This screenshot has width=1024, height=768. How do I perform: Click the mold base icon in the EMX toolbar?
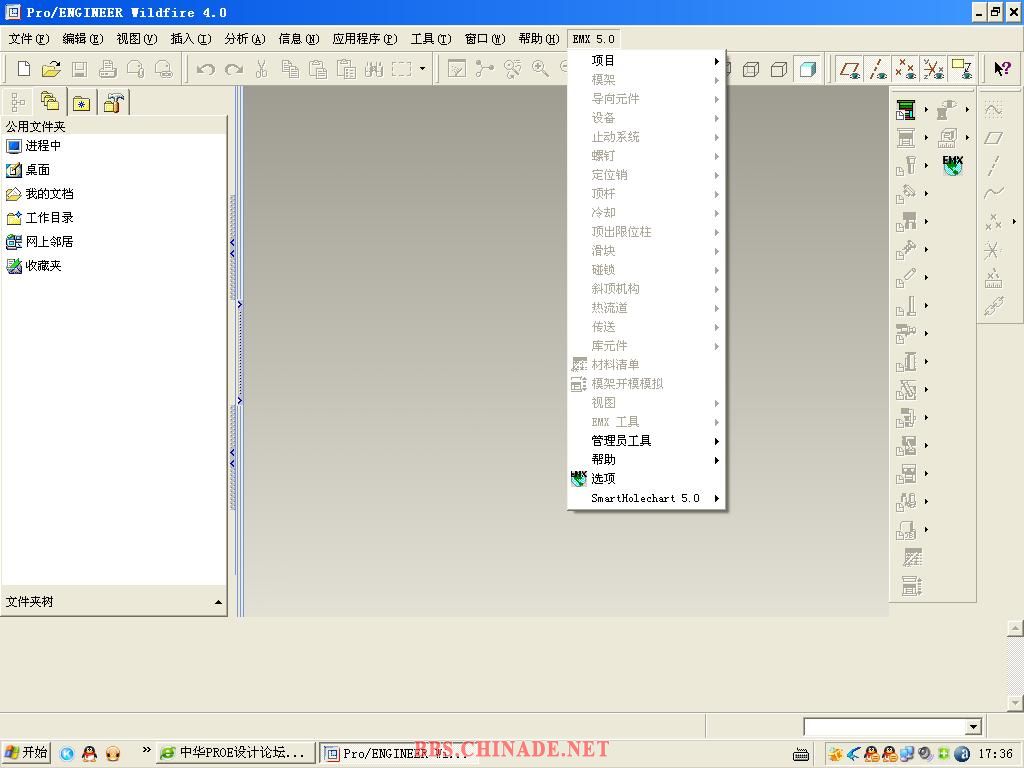point(906,138)
